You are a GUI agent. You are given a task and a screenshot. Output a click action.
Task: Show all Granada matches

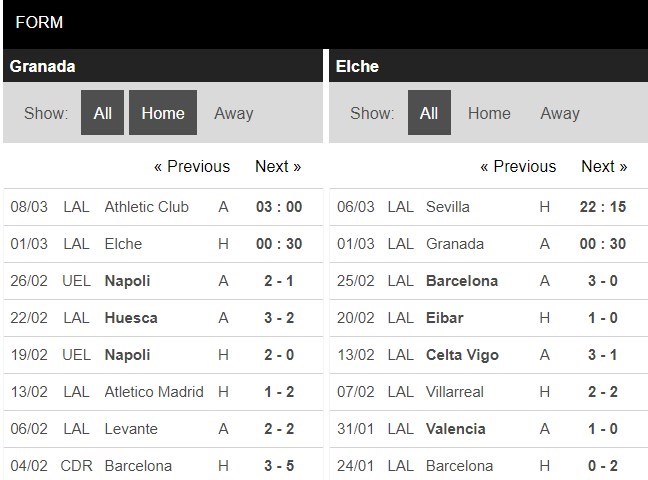(x=102, y=113)
